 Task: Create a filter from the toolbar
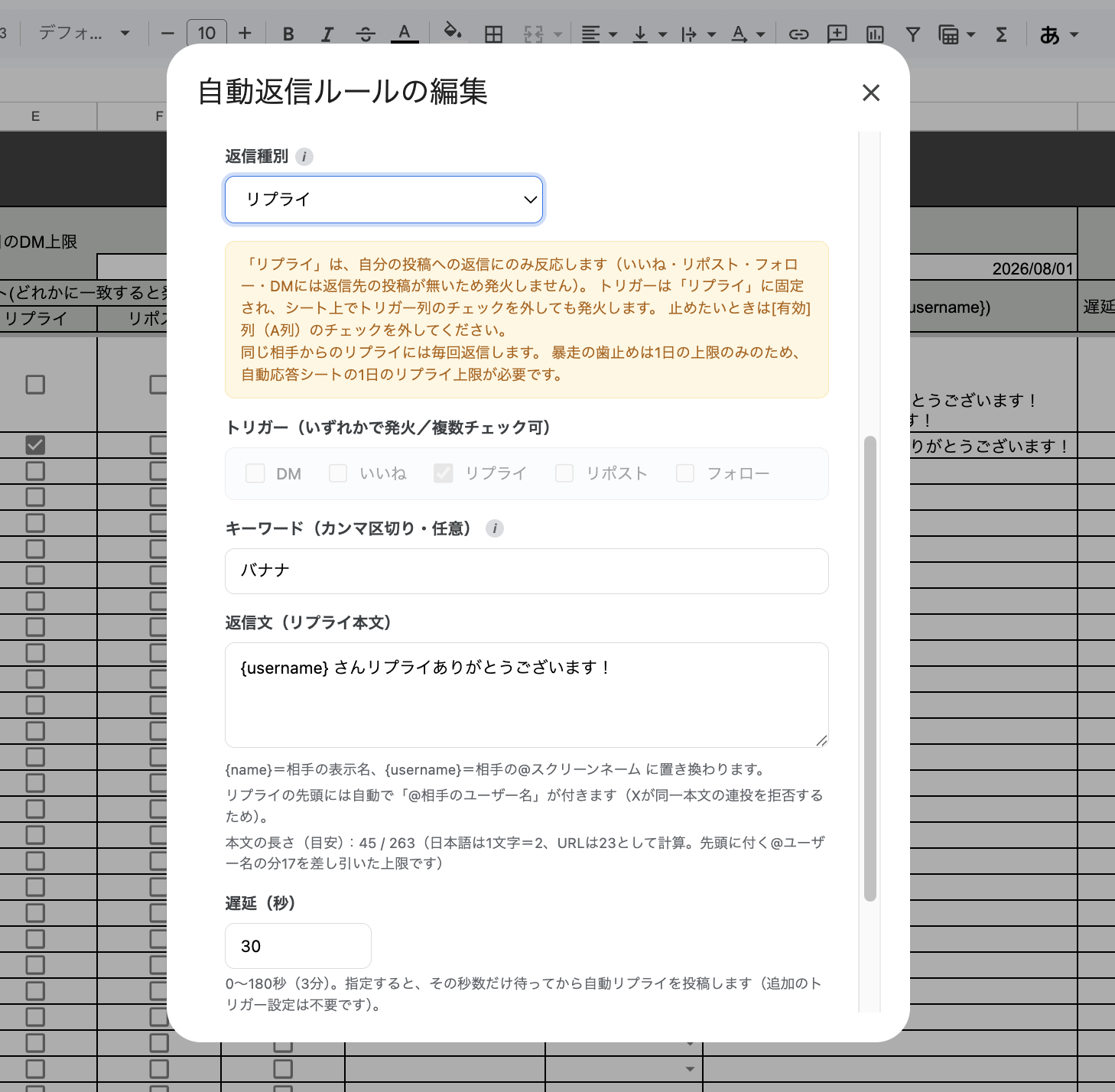(x=912, y=34)
